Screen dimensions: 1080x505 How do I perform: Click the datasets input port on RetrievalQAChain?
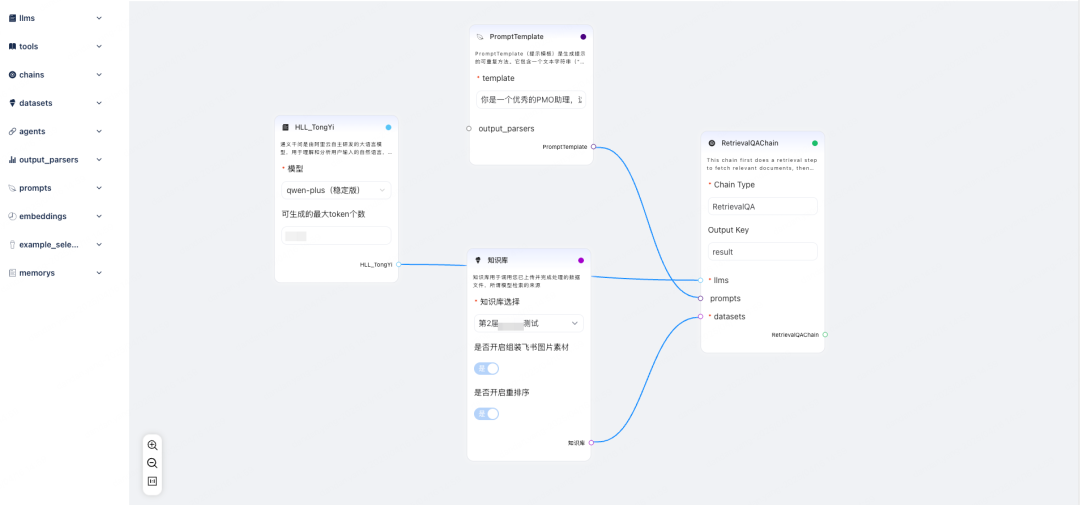coord(700,316)
